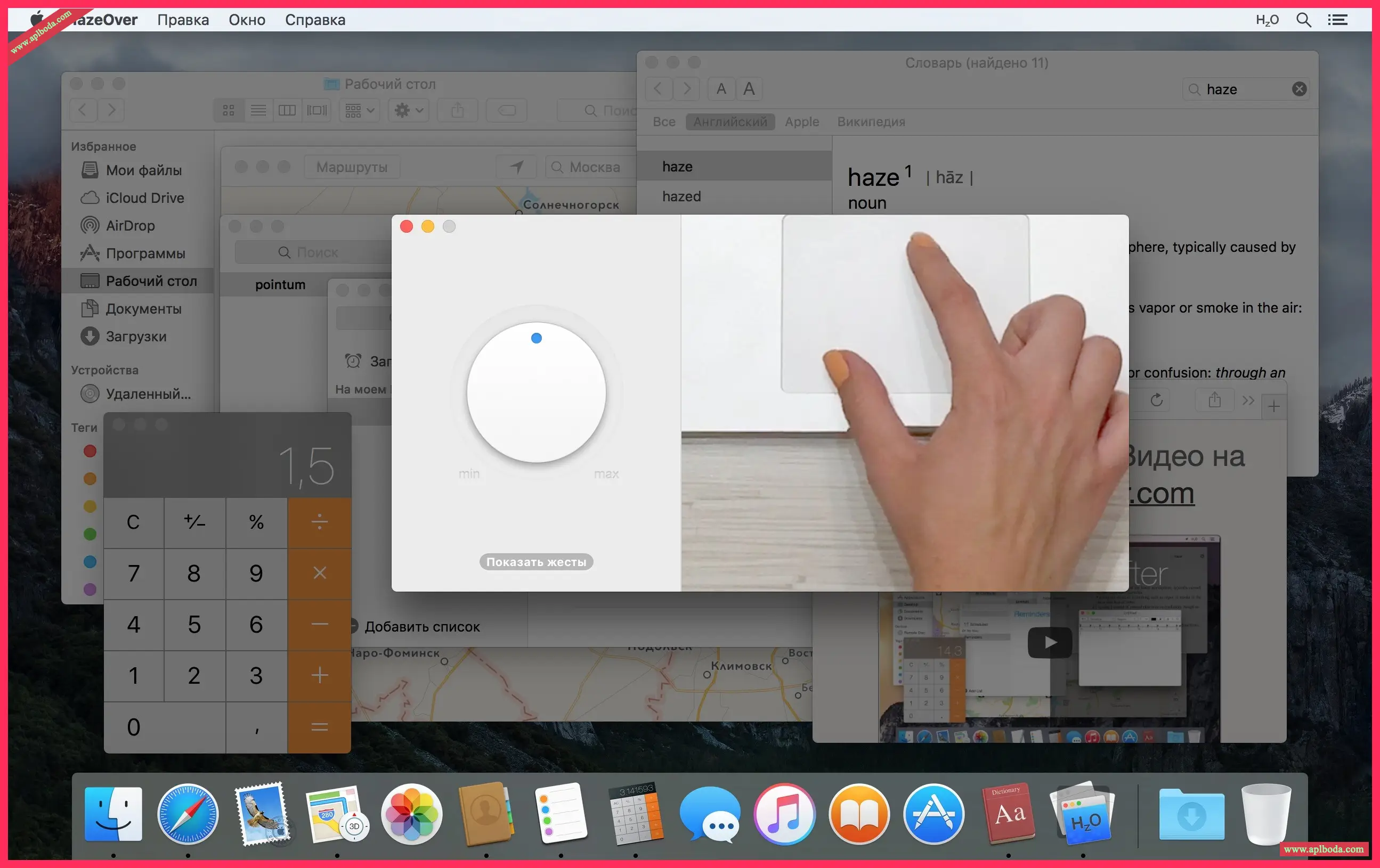This screenshot has height=868, width=1380.
Task: Switch to the Википедия dictionary tab
Action: pyautogui.click(x=871, y=121)
